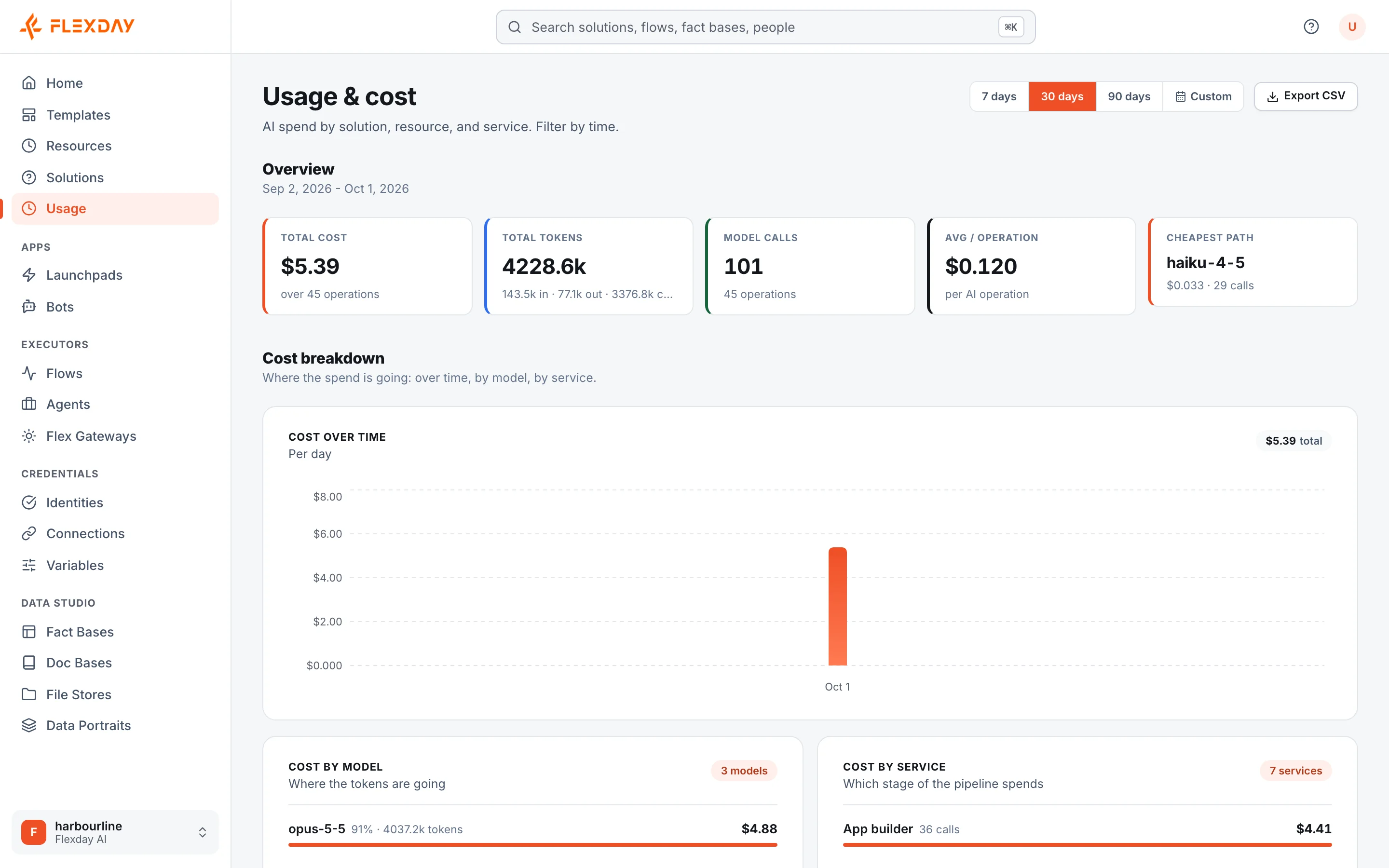Viewport: 1389px width, 868px height.
Task: Click the Templates sidebar icon
Action: tap(29, 115)
